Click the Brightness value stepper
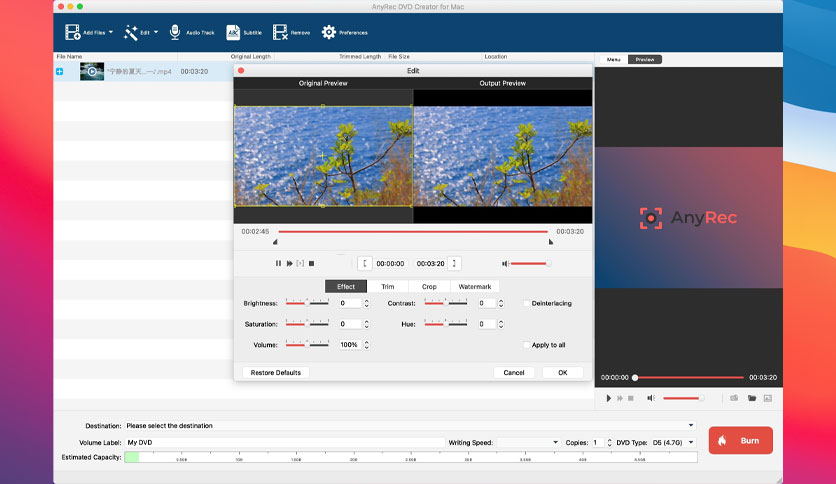The height and width of the screenshot is (484, 836). point(367,303)
